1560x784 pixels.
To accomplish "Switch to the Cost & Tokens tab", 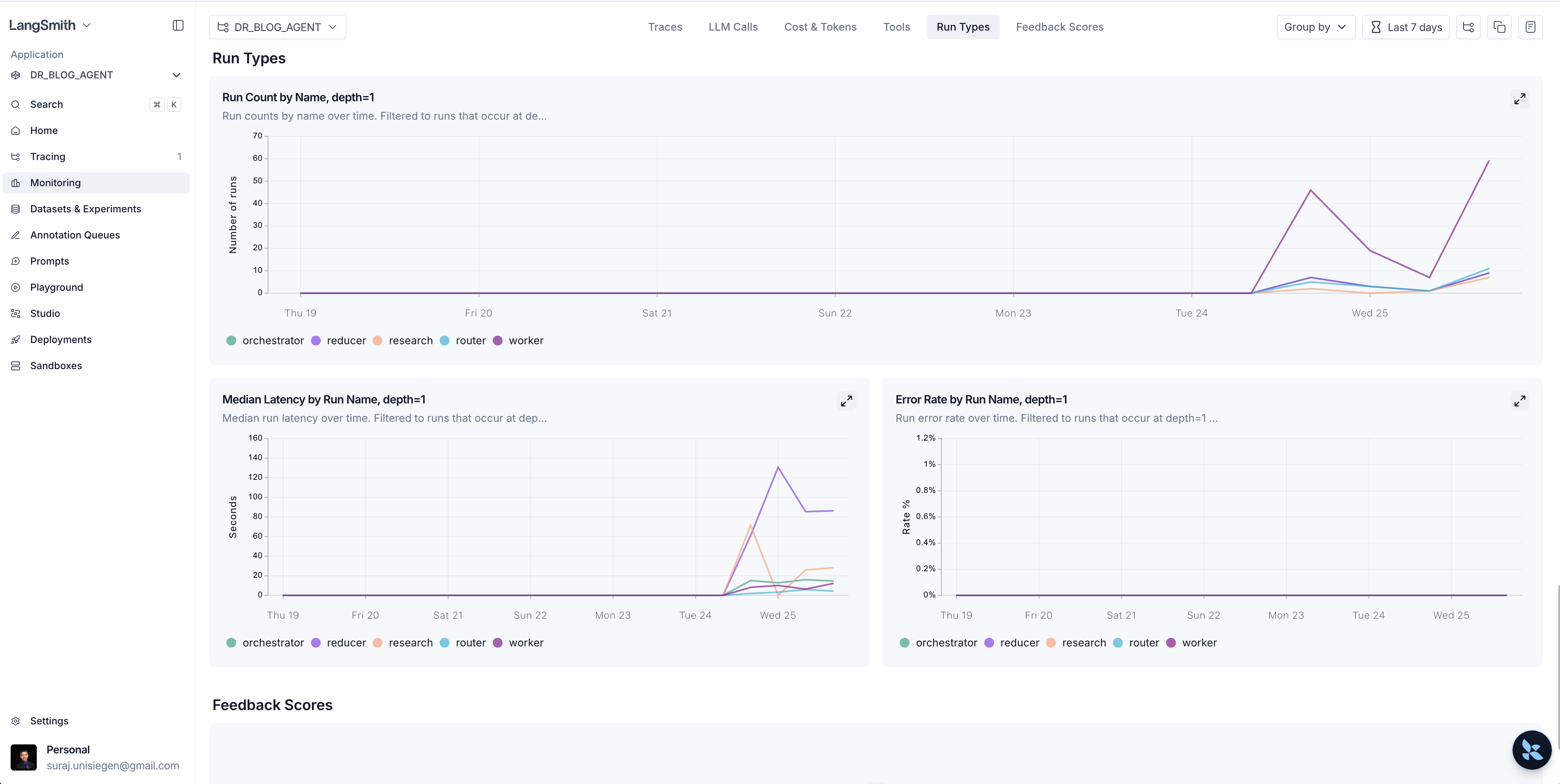I will pyautogui.click(x=820, y=27).
